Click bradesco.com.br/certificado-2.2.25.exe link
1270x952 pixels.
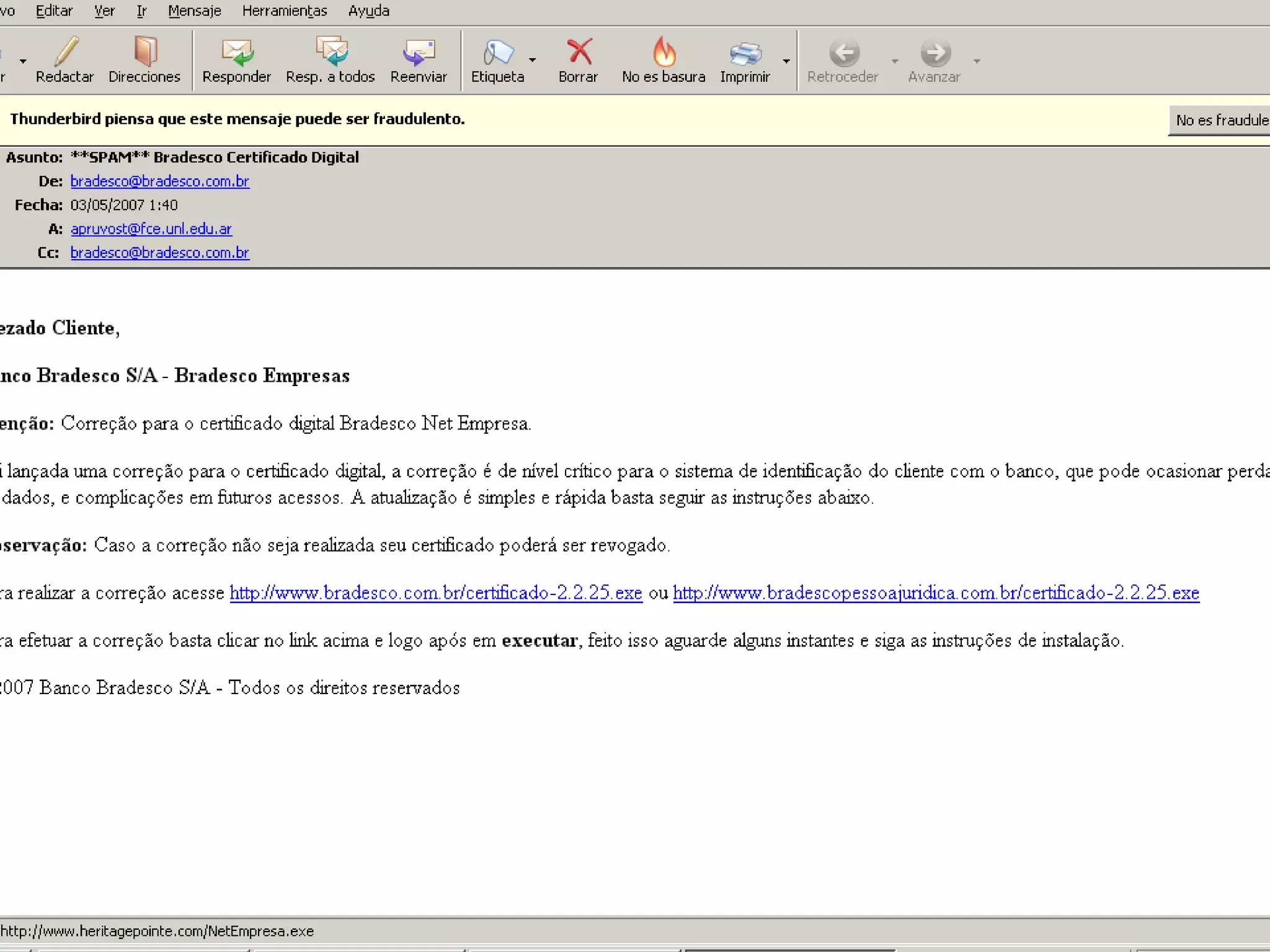[435, 593]
